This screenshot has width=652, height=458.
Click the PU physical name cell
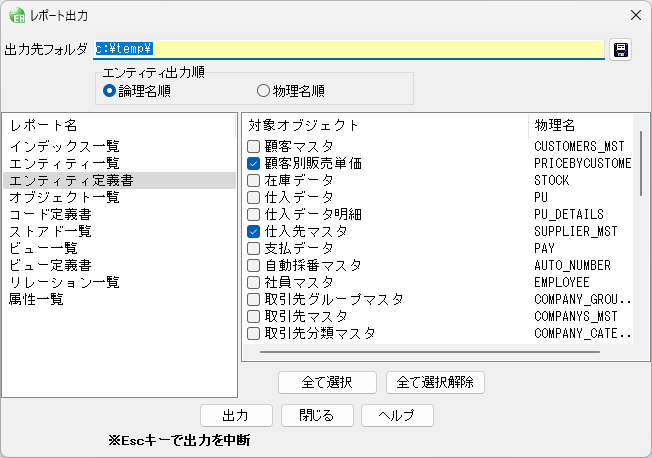point(541,197)
